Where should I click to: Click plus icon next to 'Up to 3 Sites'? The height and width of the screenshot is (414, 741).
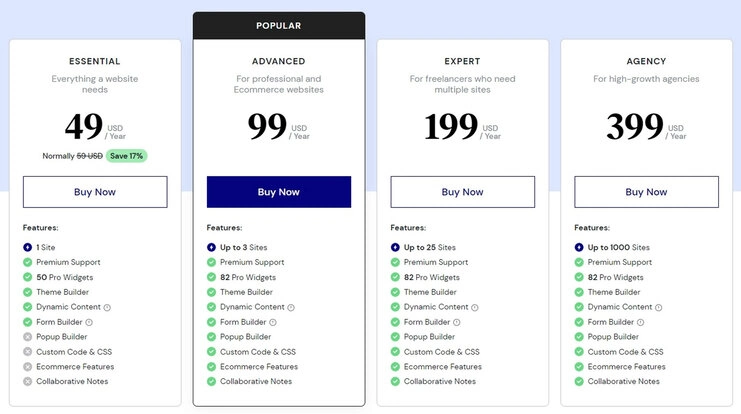[211, 247]
